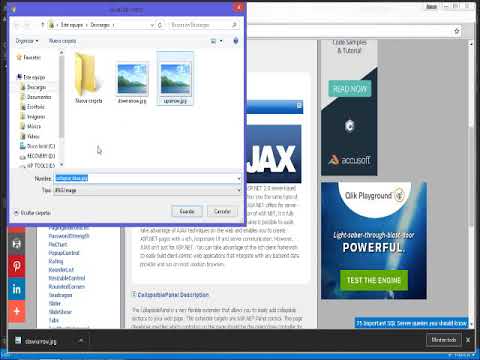Viewport: 480px width, 360px height.
Task: Click the browser page vertical scrollbar
Action: click(471, 177)
